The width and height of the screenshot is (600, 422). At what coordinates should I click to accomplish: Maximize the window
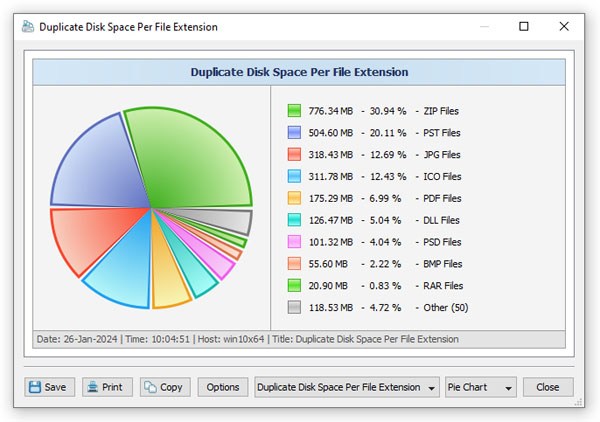pos(524,26)
